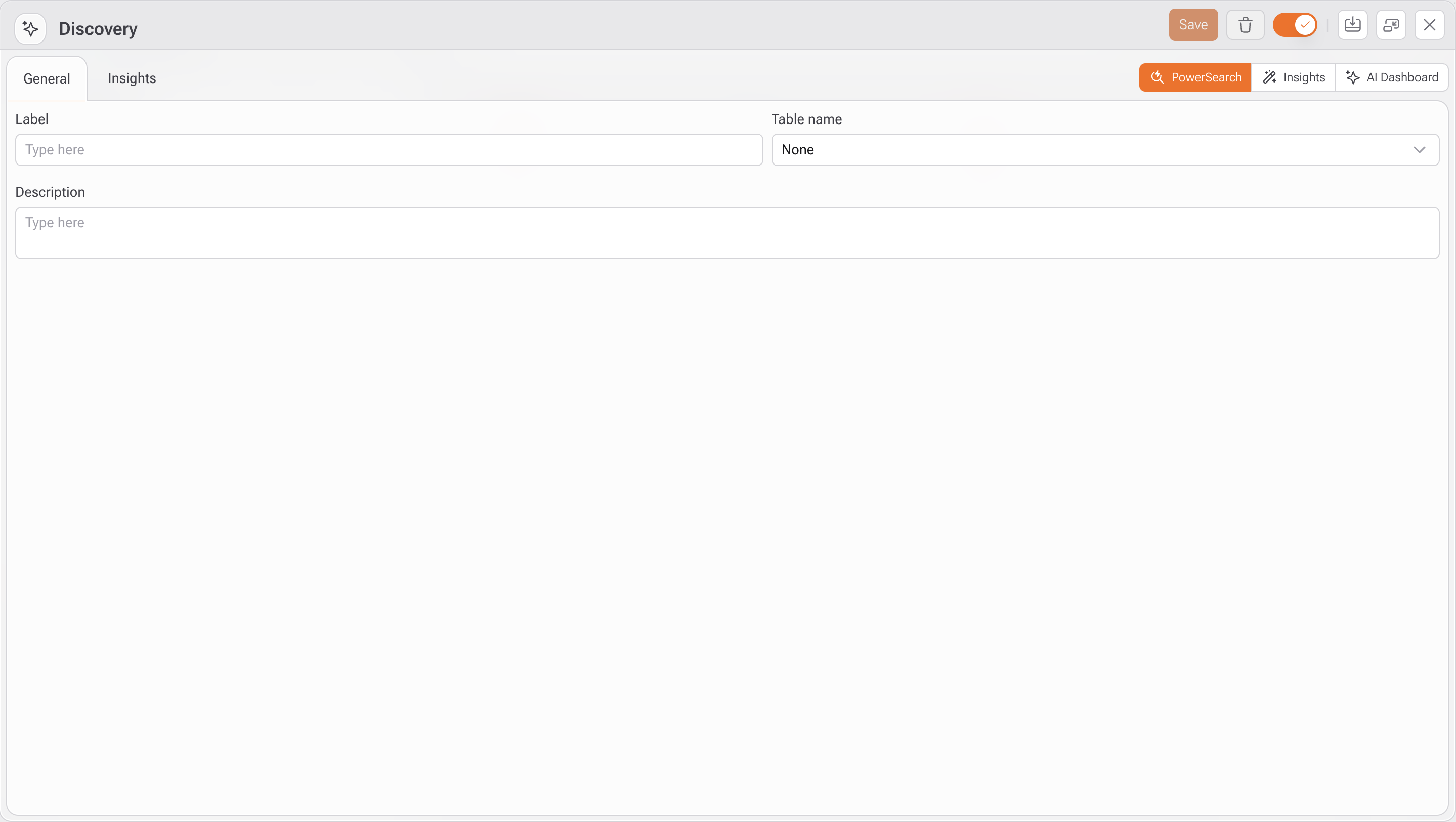Click the Discovery sparkle icon in header

pyautogui.click(x=30, y=28)
